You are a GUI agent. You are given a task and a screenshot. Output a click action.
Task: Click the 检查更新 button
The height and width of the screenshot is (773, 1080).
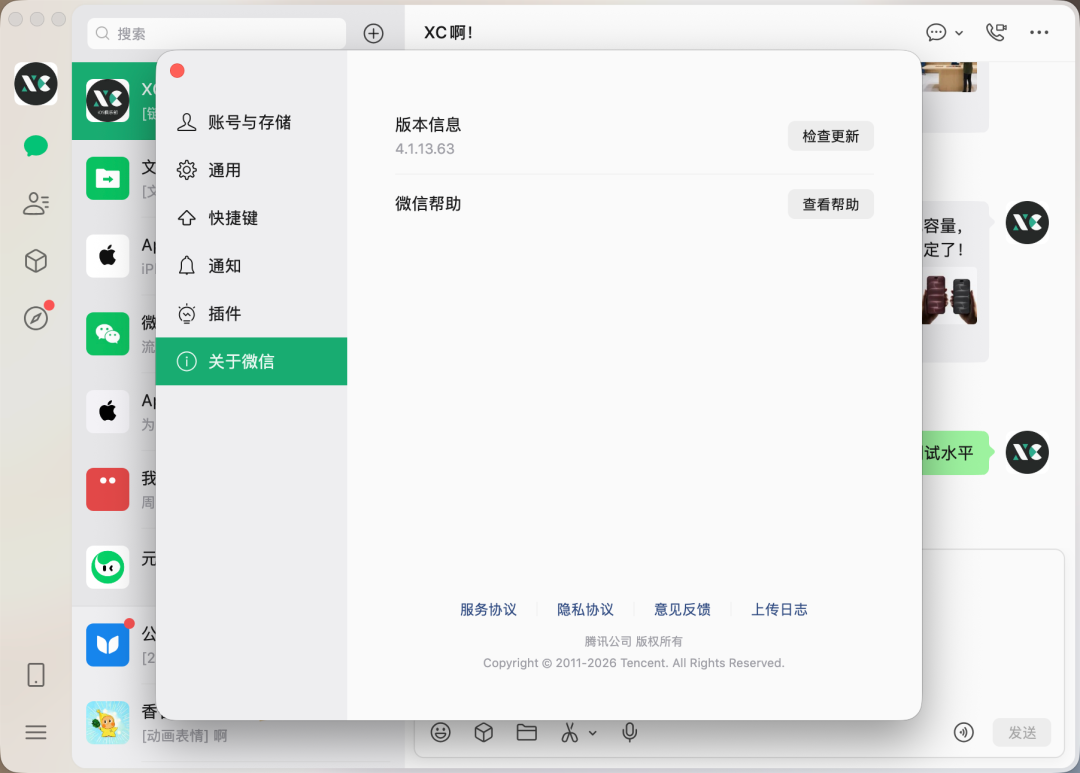point(831,136)
